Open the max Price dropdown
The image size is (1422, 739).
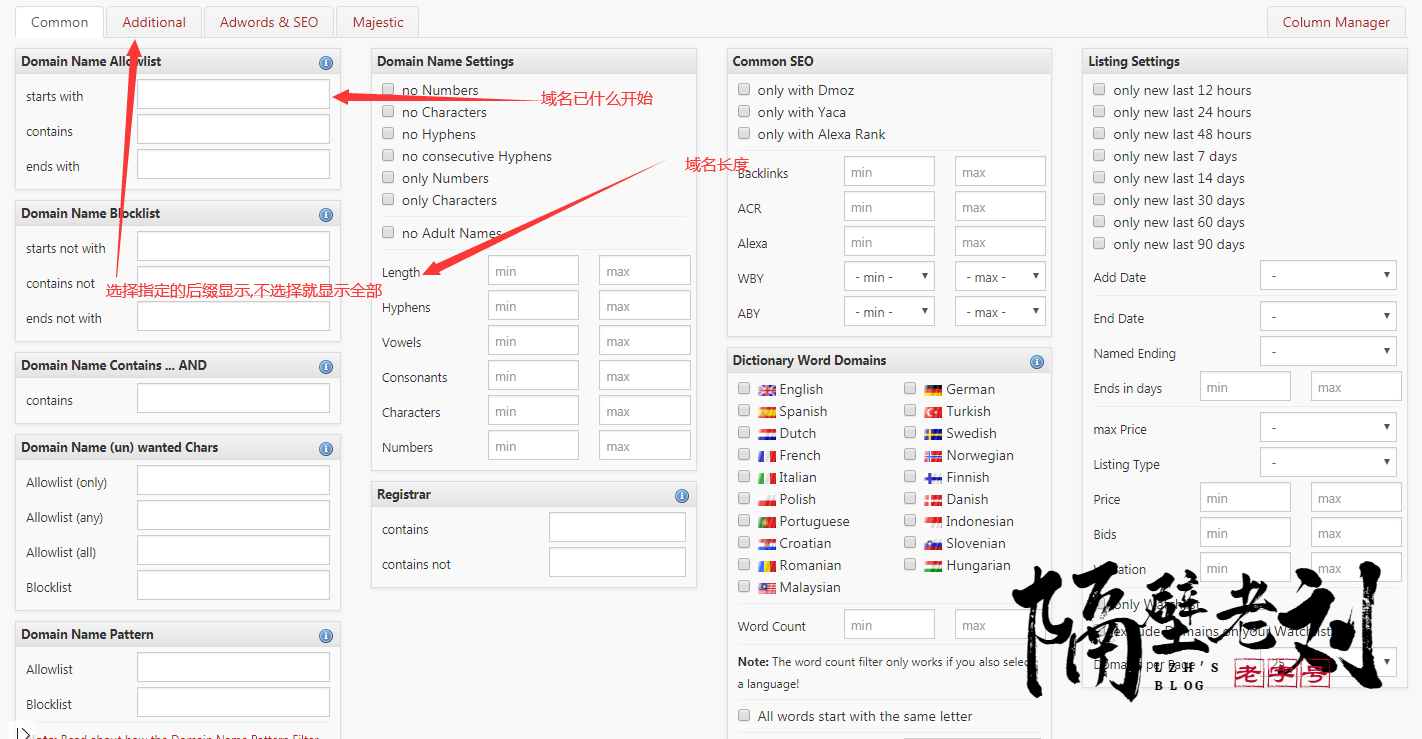click(x=1328, y=428)
